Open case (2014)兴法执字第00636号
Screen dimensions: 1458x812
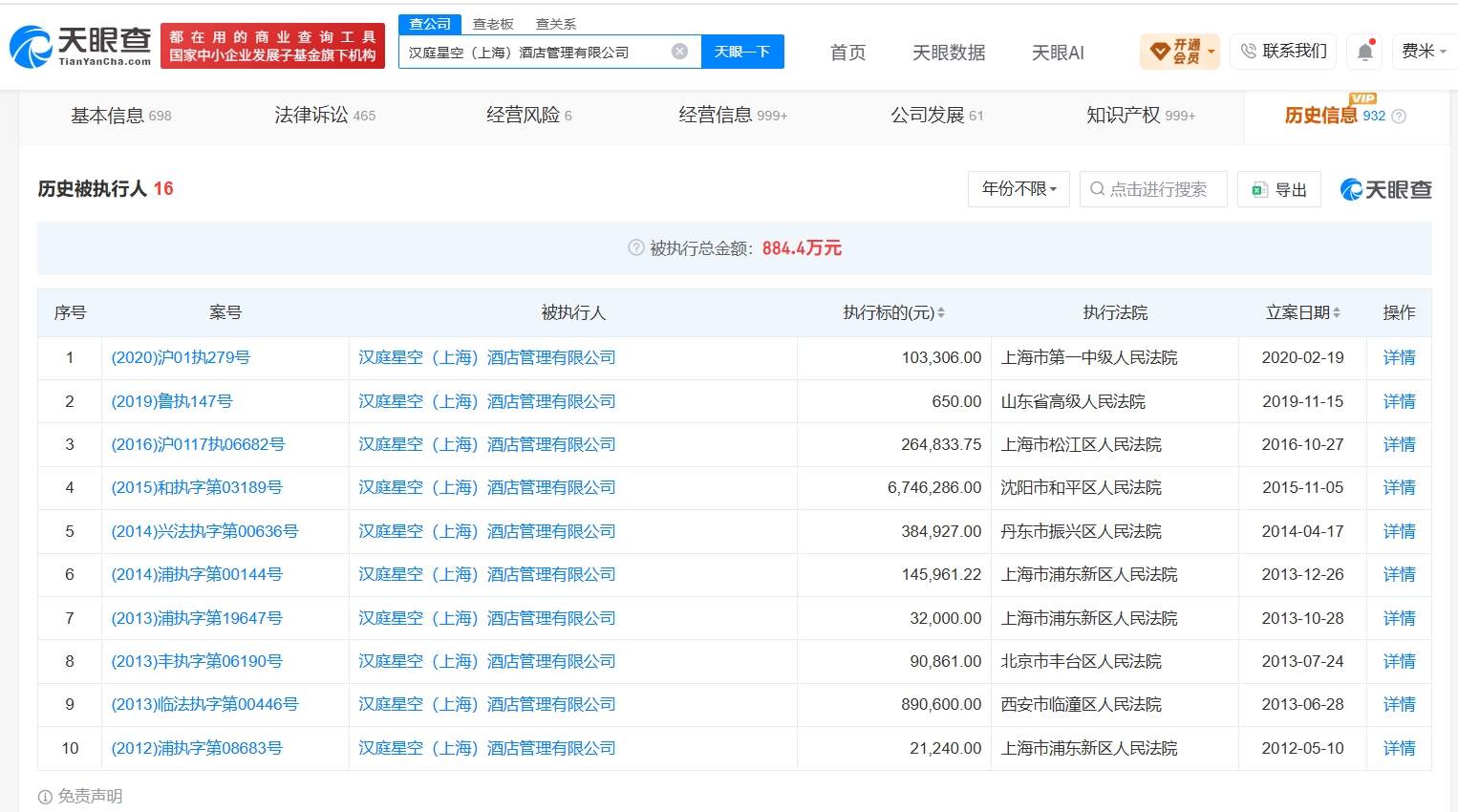(x=204, y=531)
